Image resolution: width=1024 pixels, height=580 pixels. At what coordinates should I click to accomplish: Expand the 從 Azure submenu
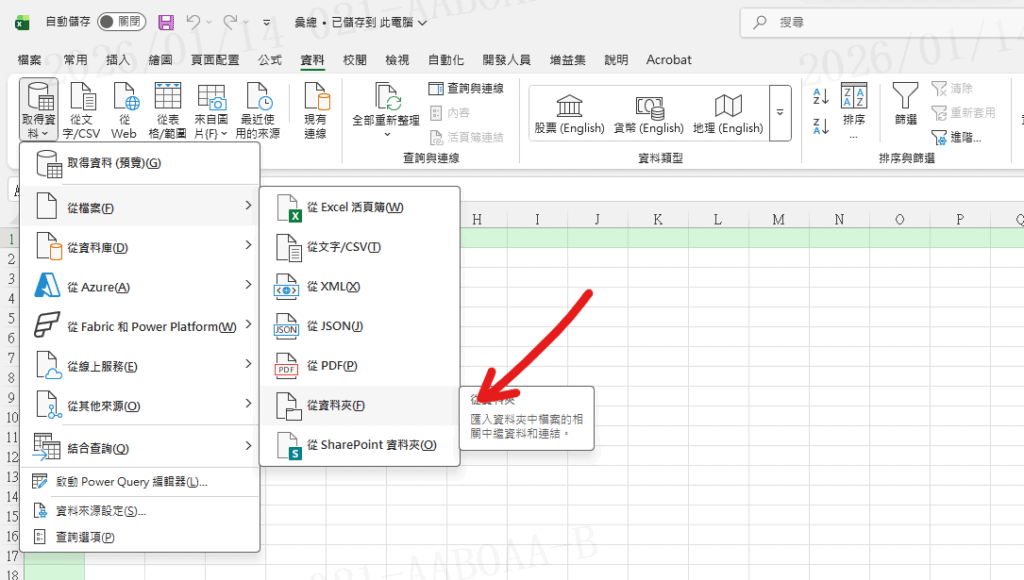(140, 287)
